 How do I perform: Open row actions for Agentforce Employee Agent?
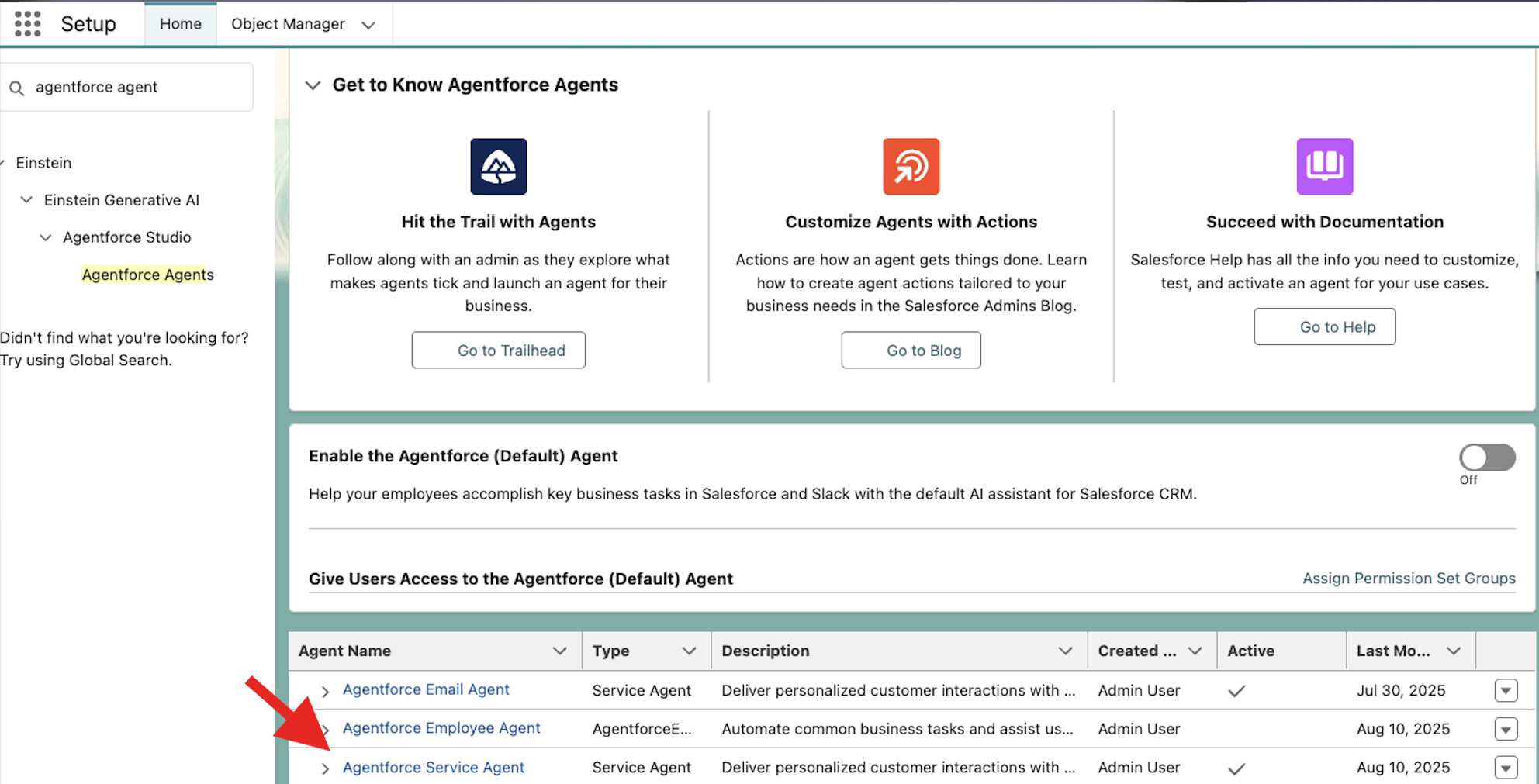pos(1505,729)
